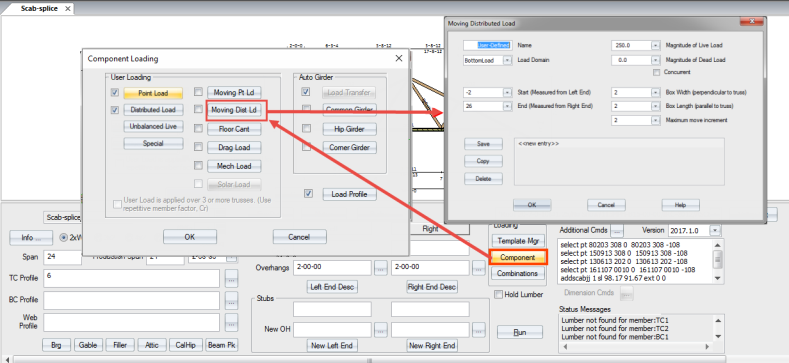
Task: Click the Mech Load button
Action: click(234, 166)
